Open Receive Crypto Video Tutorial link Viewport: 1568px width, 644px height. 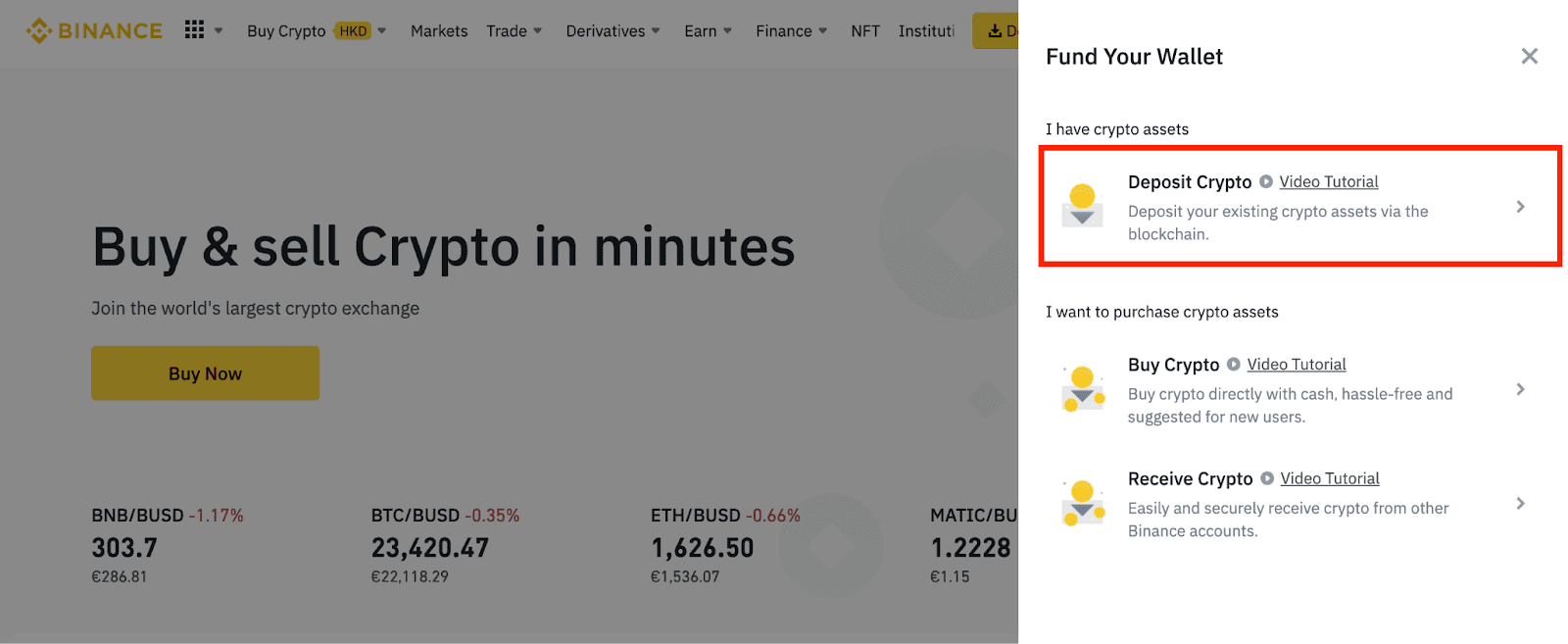click(x=1330, y=478)
